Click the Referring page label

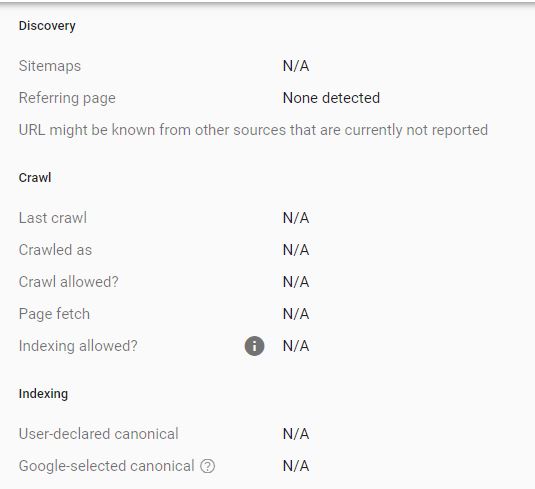point(67,98)
